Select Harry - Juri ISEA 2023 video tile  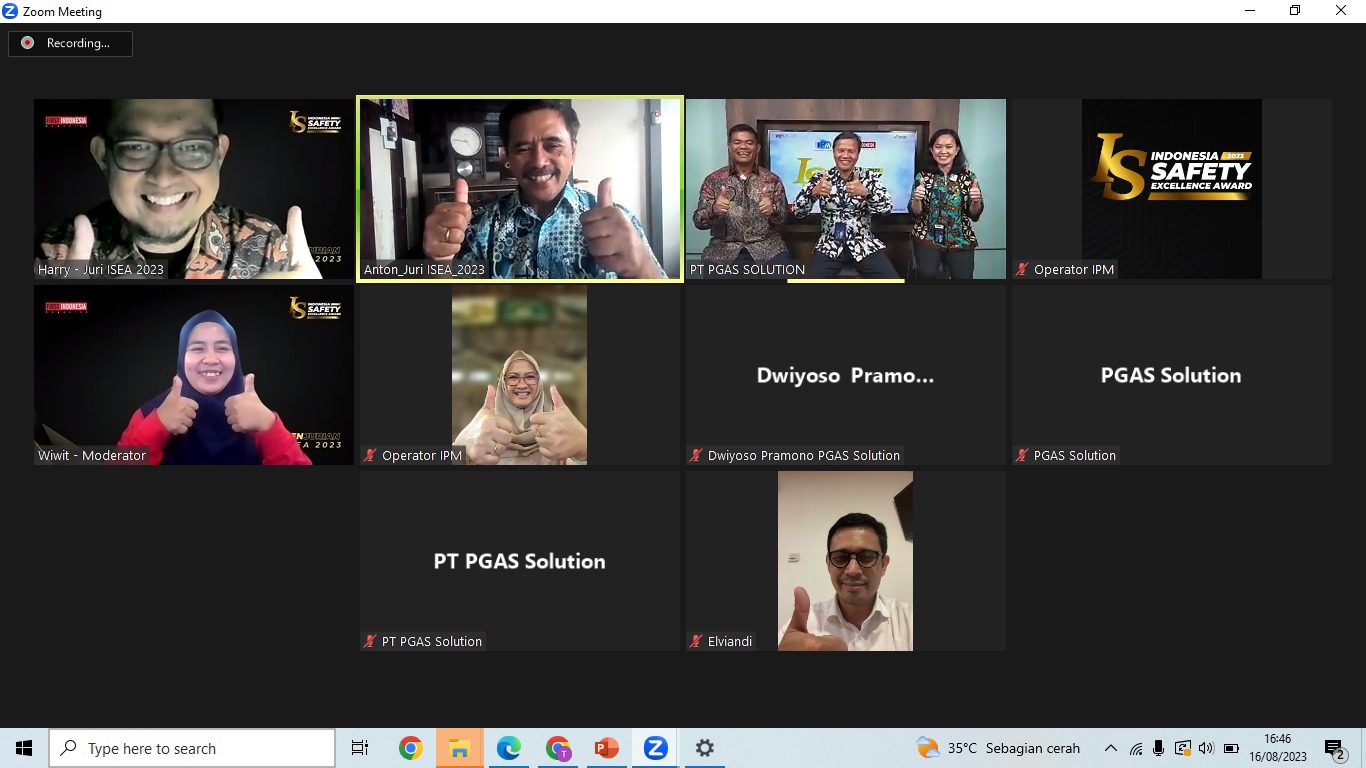(x=194, y=189)
